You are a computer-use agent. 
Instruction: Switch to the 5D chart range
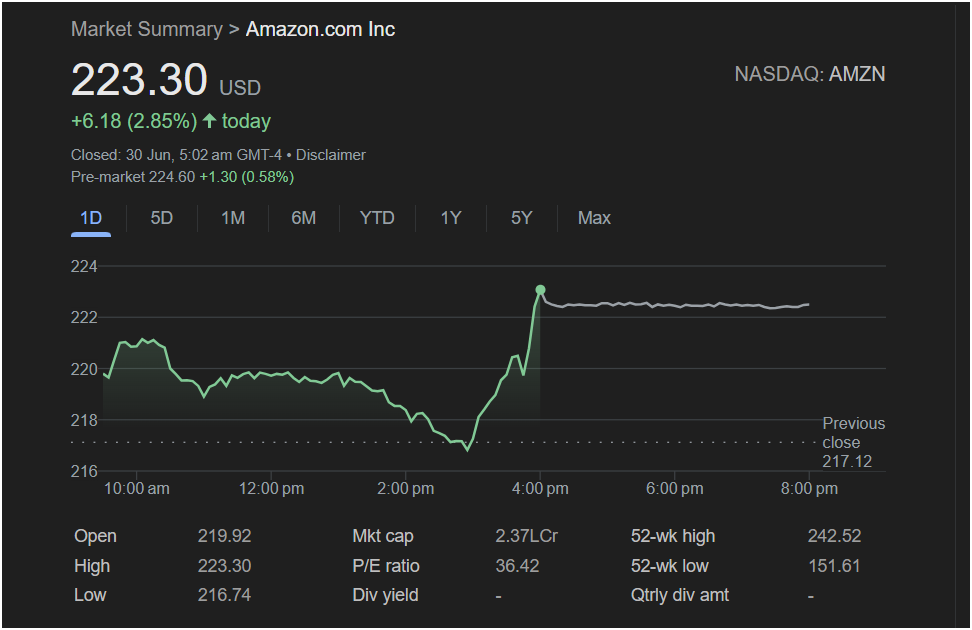[x=162, y=218]
